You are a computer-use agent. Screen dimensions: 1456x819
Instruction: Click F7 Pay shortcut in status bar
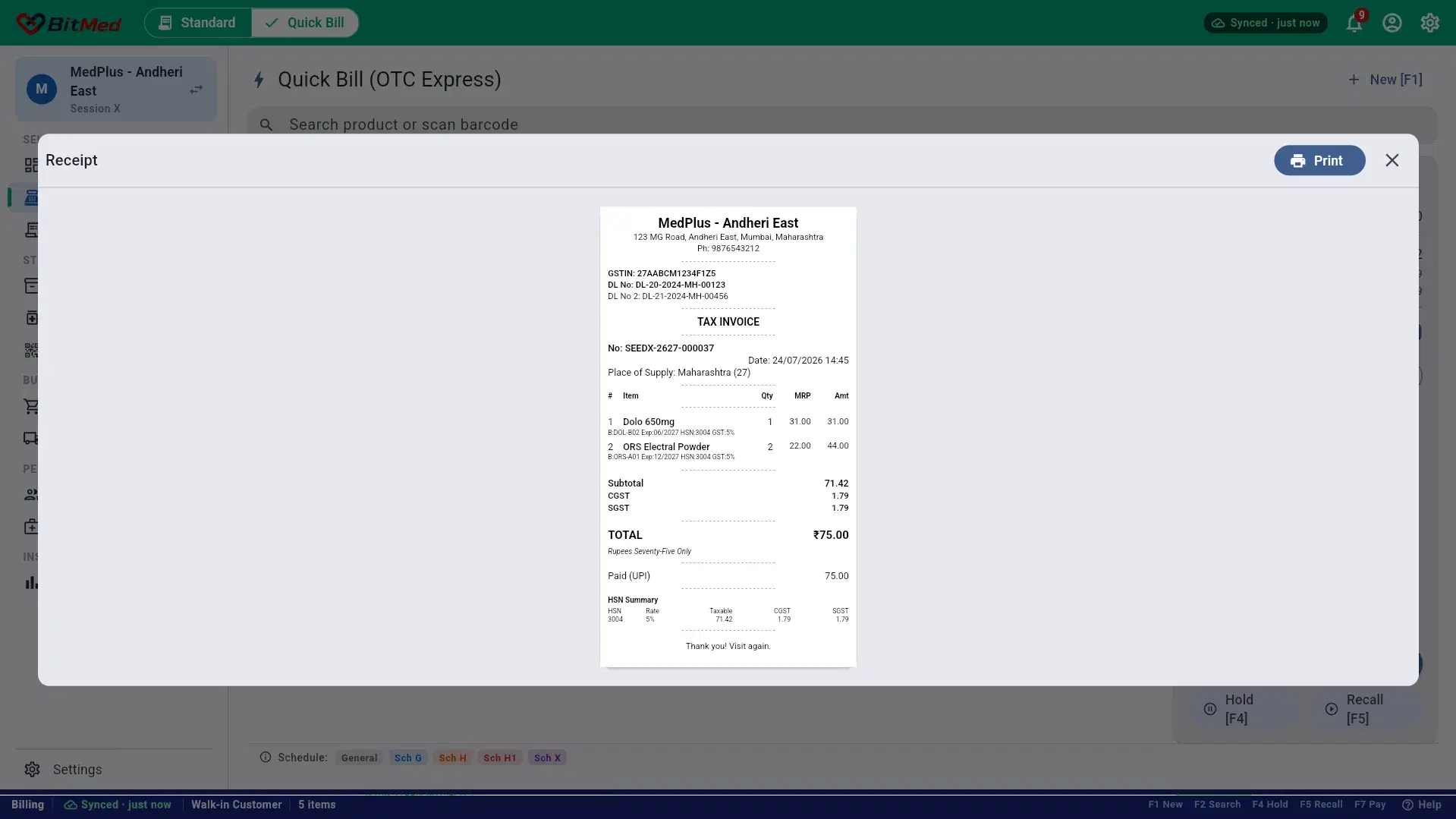(x=1370, y=805)
